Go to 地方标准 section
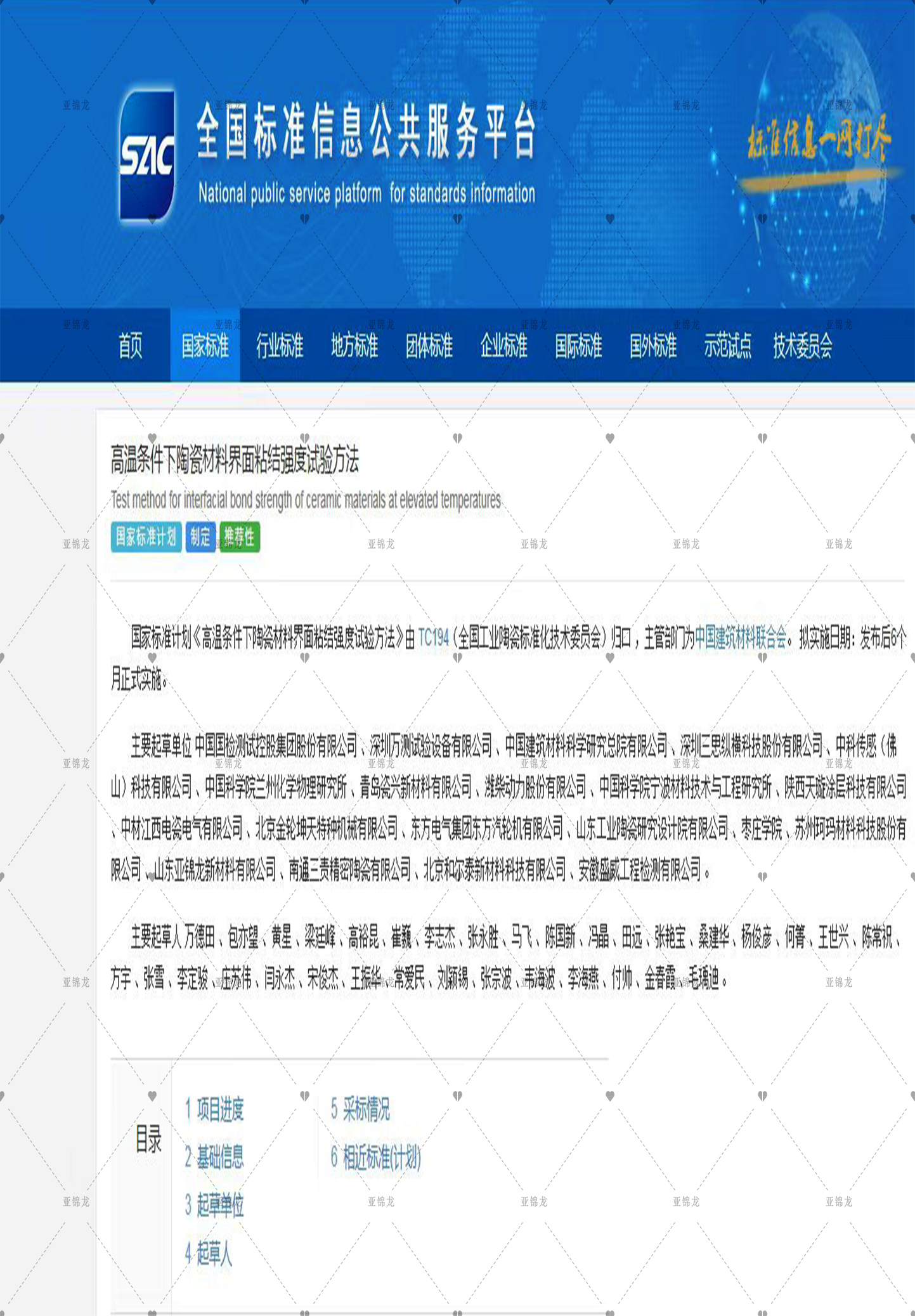 pos(354,346)
